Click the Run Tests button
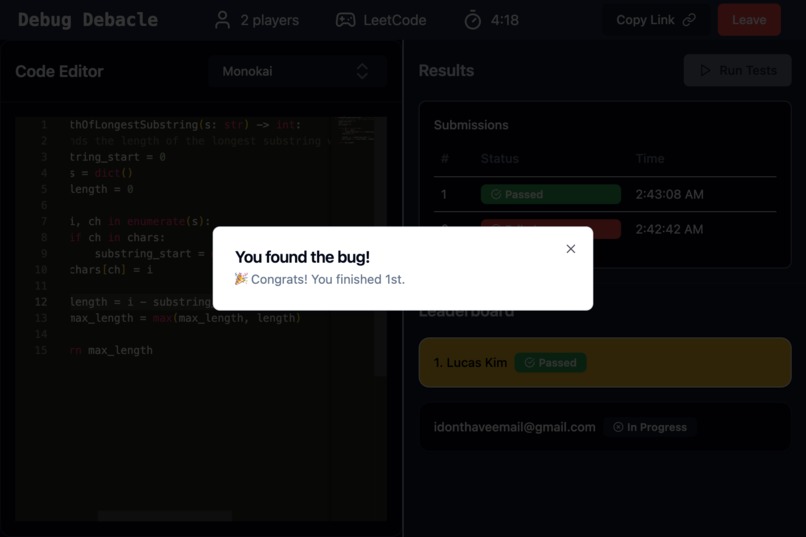This screenshot has height=537, width=806. [x=737, y=70]
